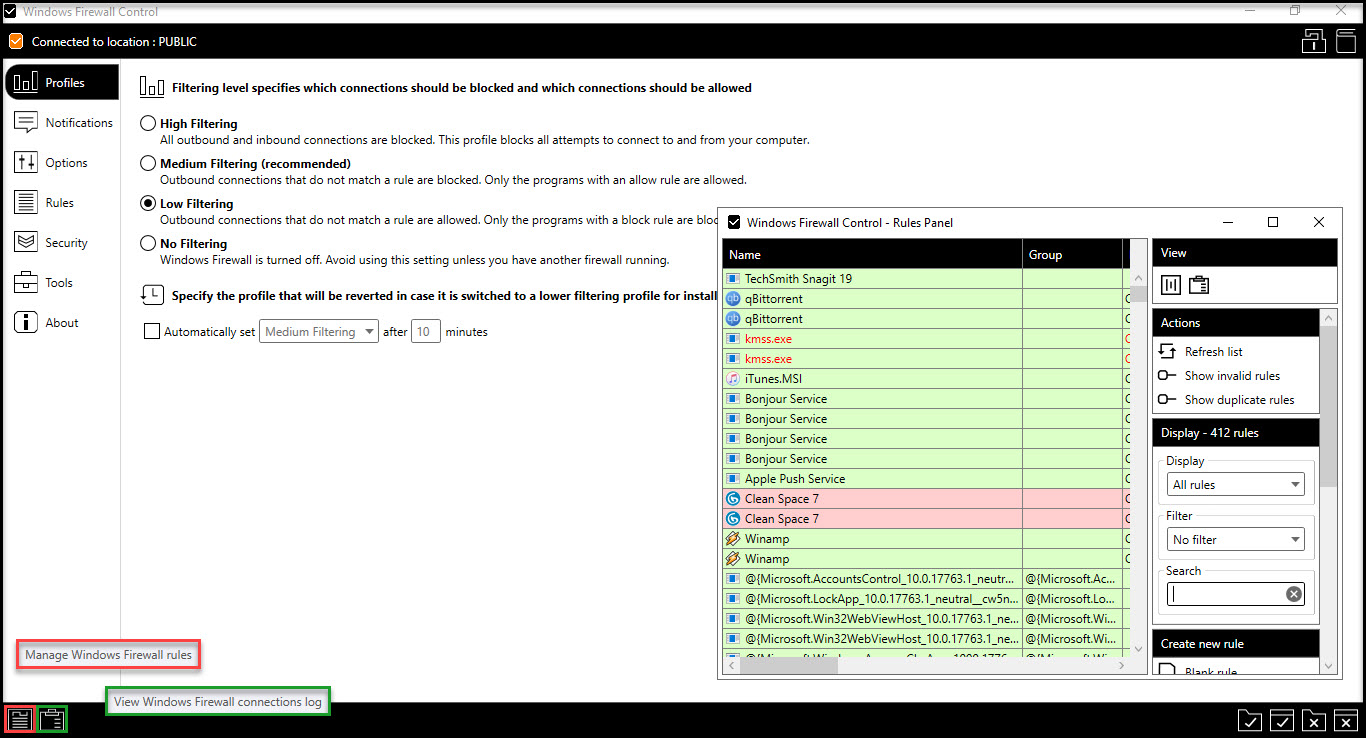Click Blank rule under Create new rule
Image resolution: width=1366 pixels, height=738 pixels.
(x=1197, y=670)
